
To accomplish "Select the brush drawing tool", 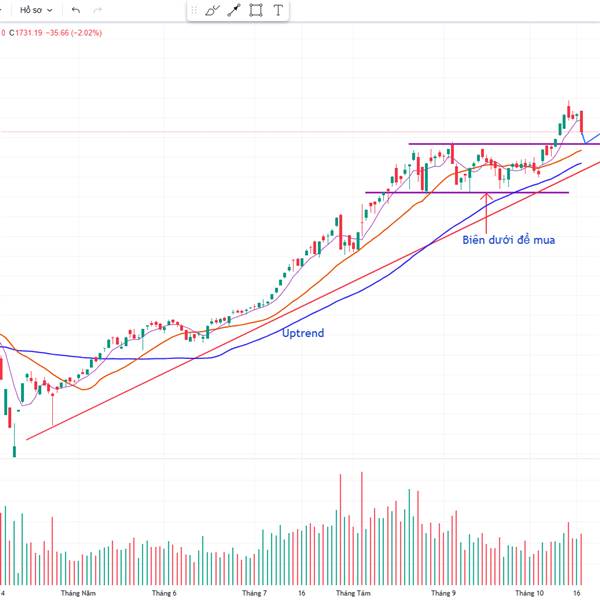I will coord(212,11).
